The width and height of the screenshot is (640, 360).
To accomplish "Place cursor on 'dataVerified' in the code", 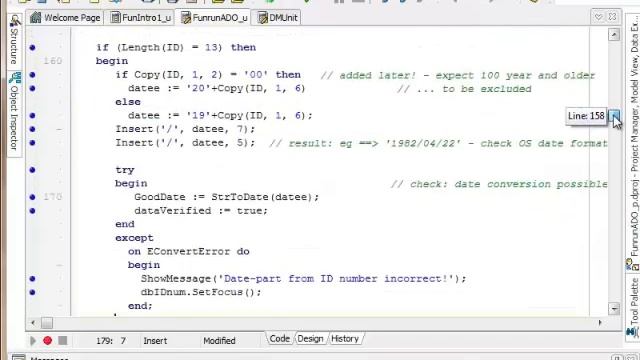I will [173, 211].
